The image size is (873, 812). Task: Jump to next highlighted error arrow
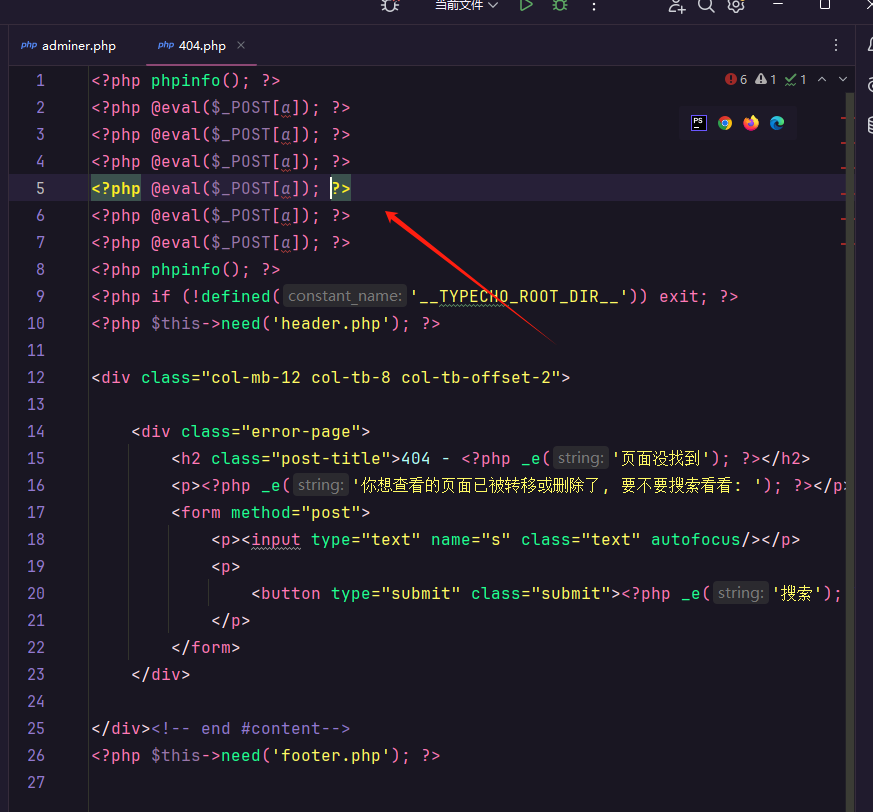[843, 80]
